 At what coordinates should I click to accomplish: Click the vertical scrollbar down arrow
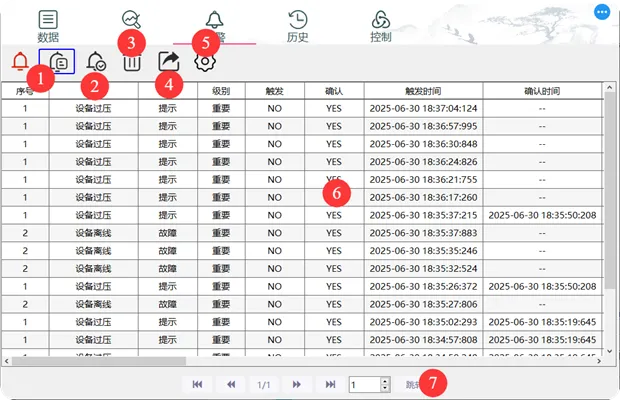coord(609,351)
